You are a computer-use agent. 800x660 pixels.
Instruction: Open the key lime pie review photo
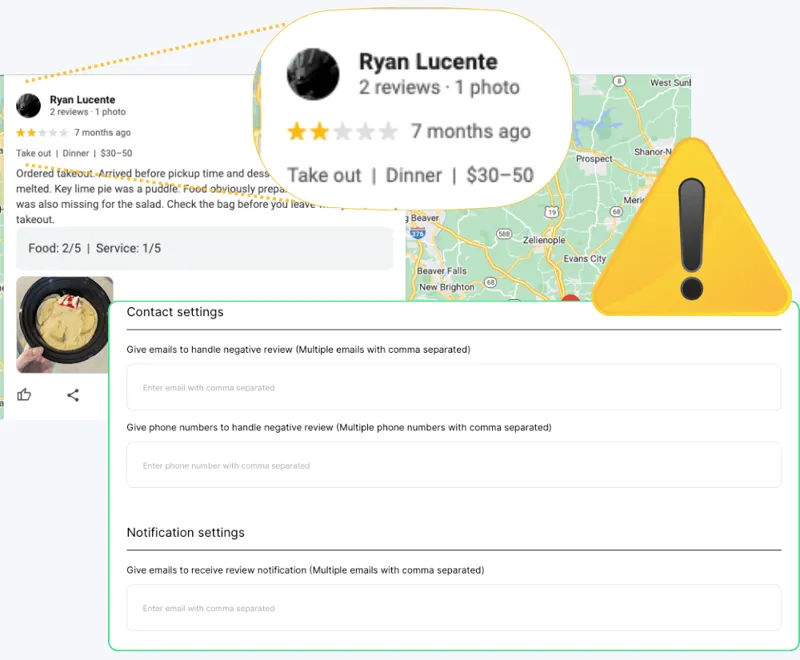64,325
